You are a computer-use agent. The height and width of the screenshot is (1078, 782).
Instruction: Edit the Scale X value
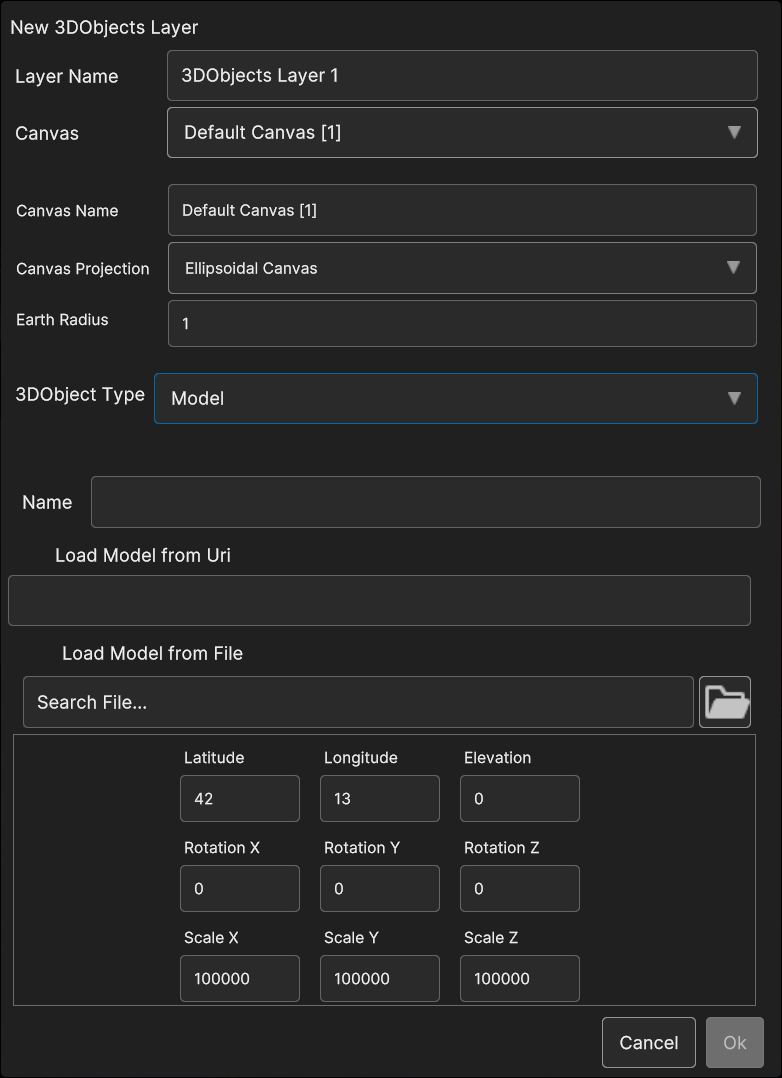click(x=240, y=979)
